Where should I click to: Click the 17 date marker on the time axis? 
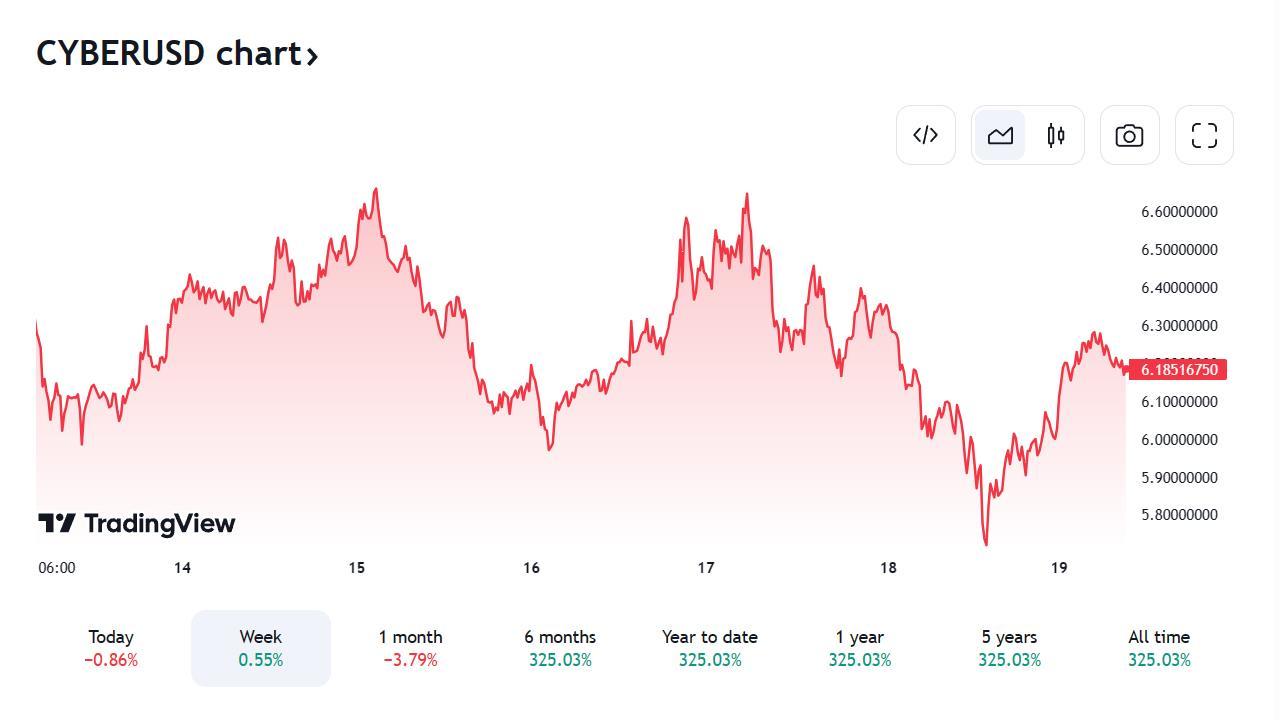(x=706, y=568)
